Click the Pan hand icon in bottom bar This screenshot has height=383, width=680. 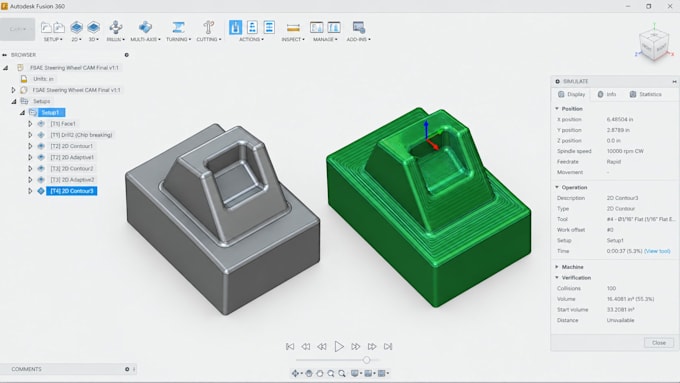(309, 373)
